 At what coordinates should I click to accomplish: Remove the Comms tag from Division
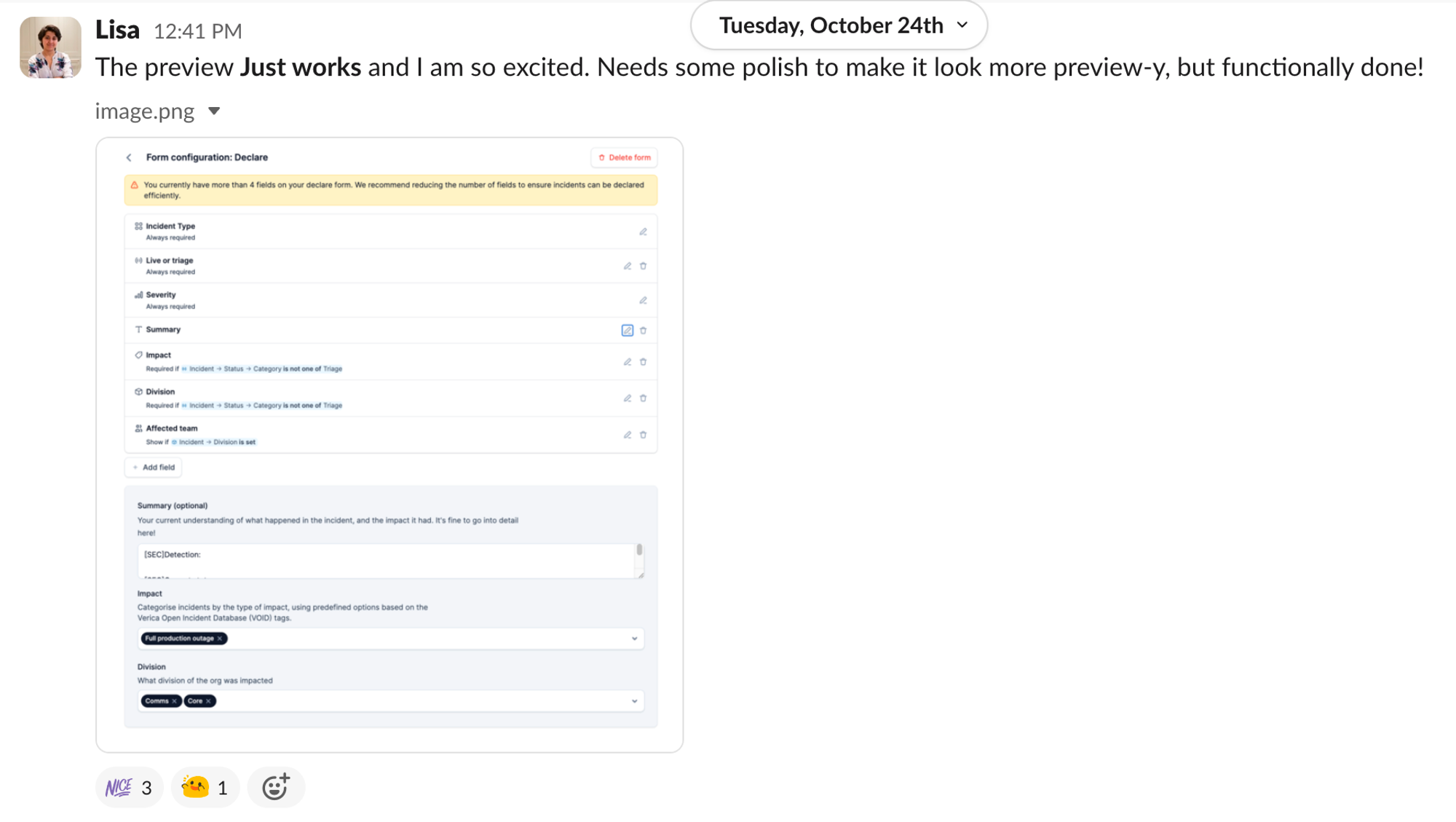[x=175, y=701]
